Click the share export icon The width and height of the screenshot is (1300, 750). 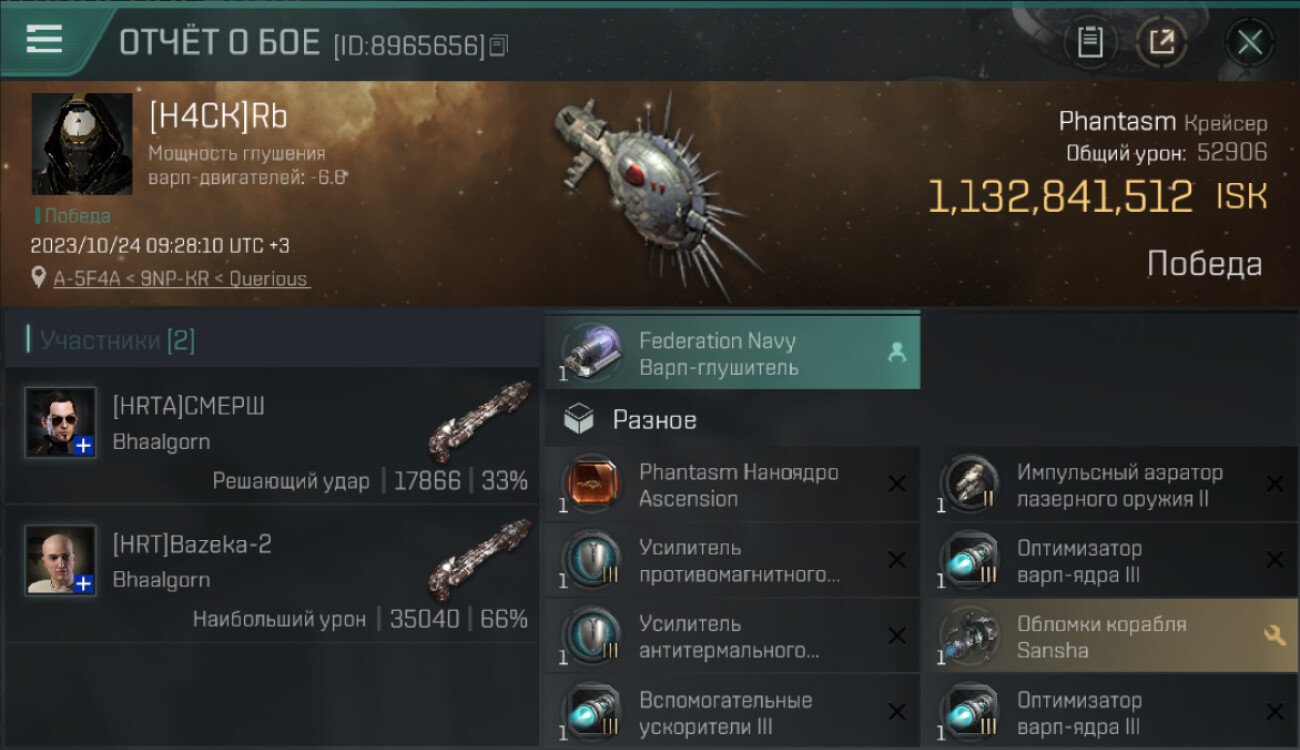[x=1161, y=42]
